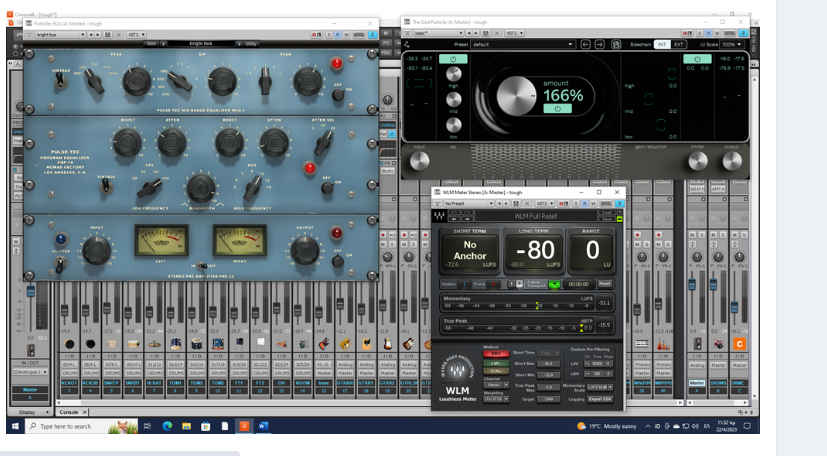Viewport: 827px width, 456px height.
Task: Select EXT sidechain in God Particle
Action: tap(679, 44)
